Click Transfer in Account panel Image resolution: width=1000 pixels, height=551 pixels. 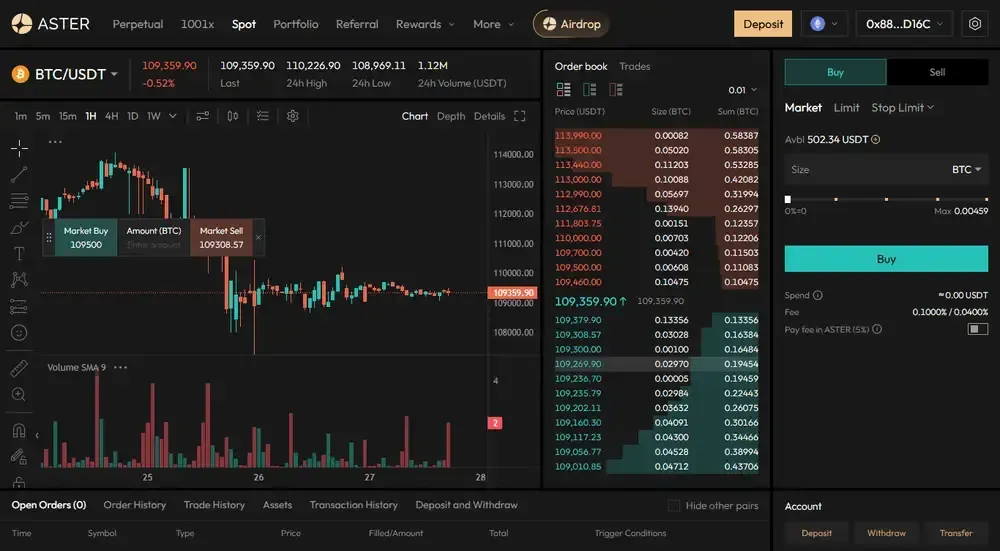tap(956, 533)
